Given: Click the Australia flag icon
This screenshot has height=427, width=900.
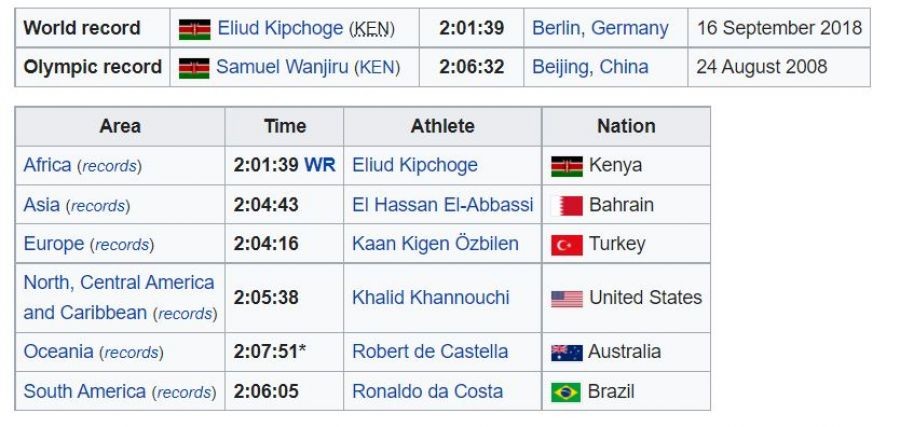Looking at the screenshot, I should [567, 352].
